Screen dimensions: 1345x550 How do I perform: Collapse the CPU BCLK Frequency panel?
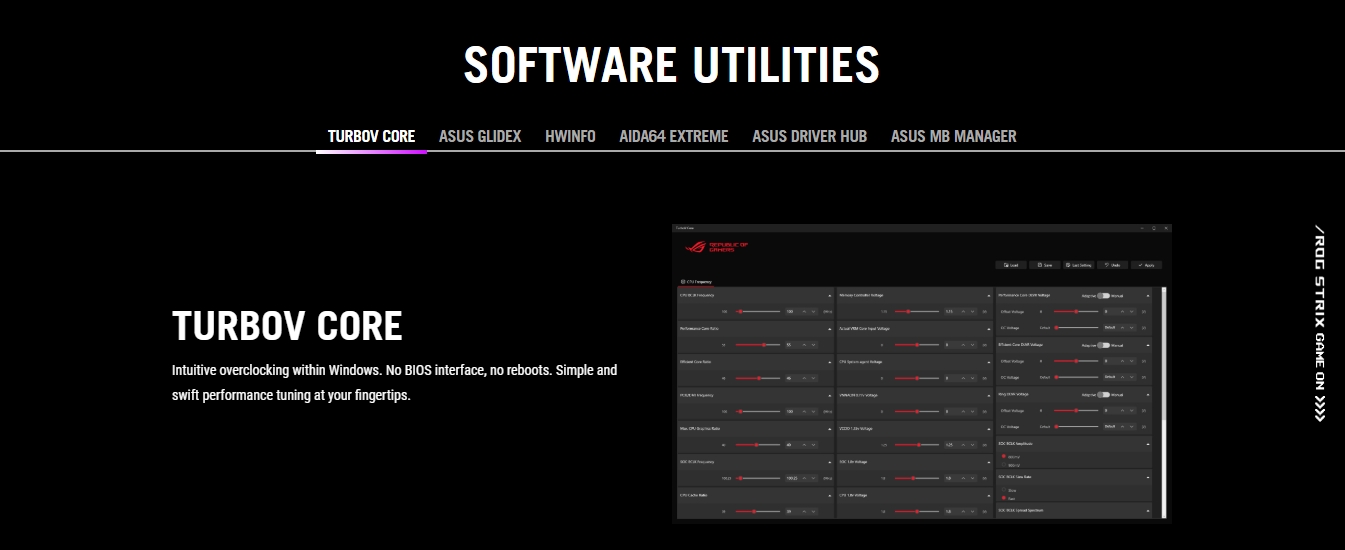[830, 295]
